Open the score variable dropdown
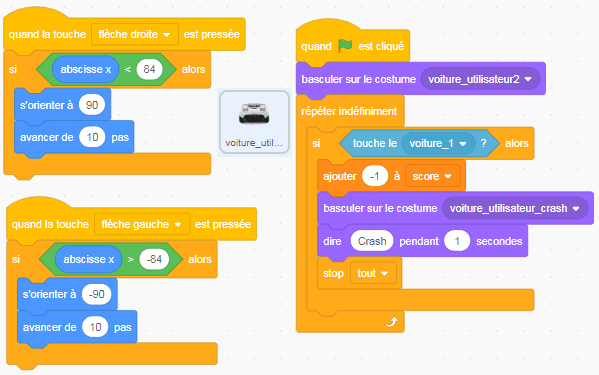599x375 pixels. 432,176
